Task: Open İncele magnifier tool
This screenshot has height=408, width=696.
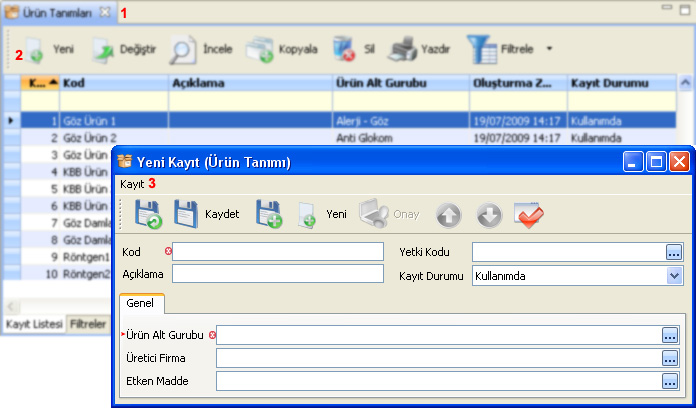Action: click(x=198, y=48)
